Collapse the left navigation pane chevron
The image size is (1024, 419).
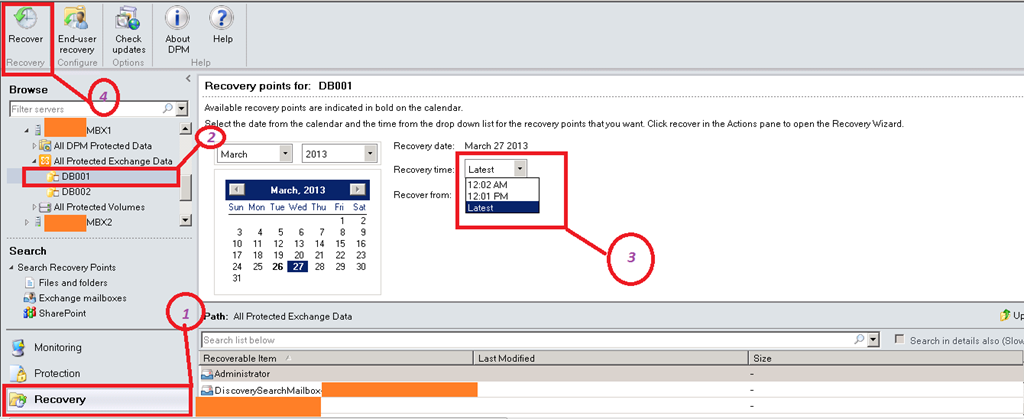(x=188, y=78)
